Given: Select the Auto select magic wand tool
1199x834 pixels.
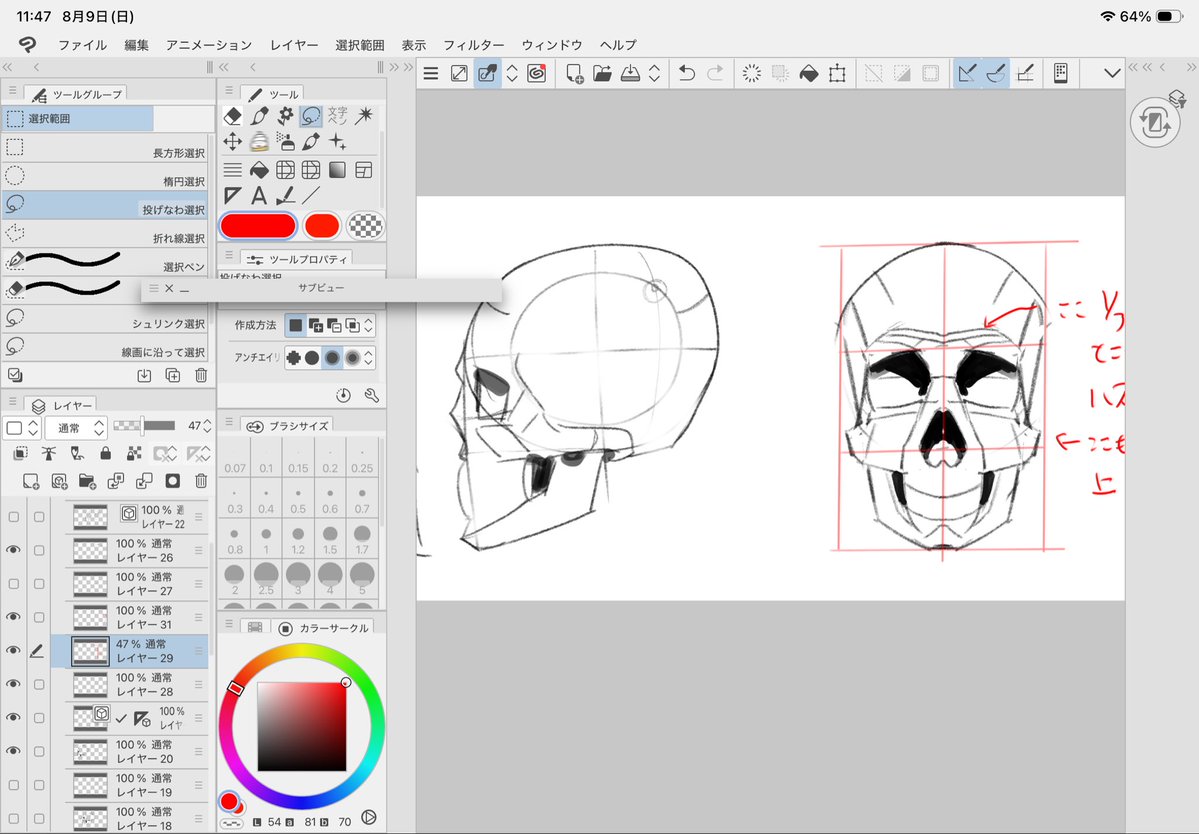Looking at the screenshot, I should click(363, 115).
